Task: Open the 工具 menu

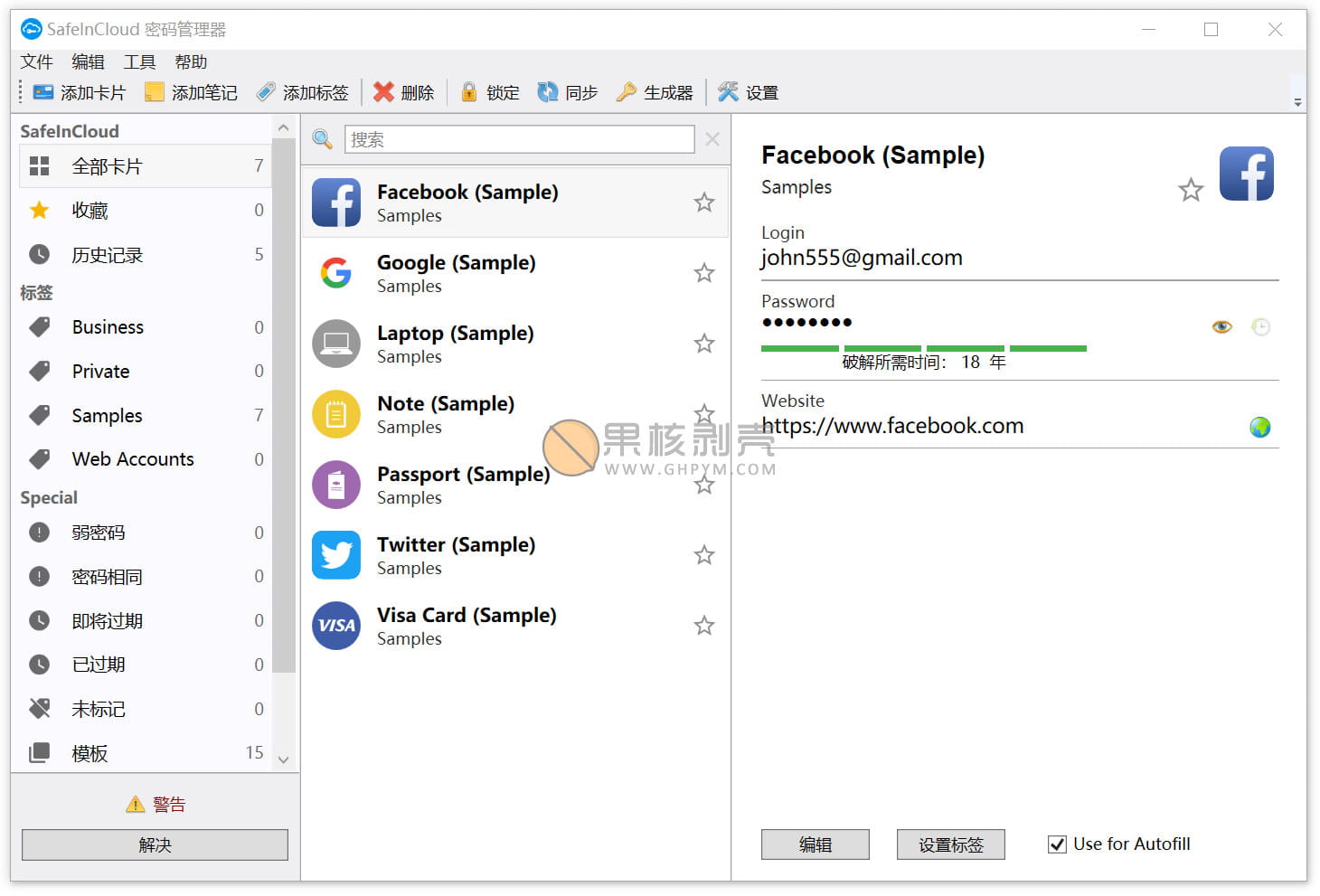Action: [x=139, y=61]
